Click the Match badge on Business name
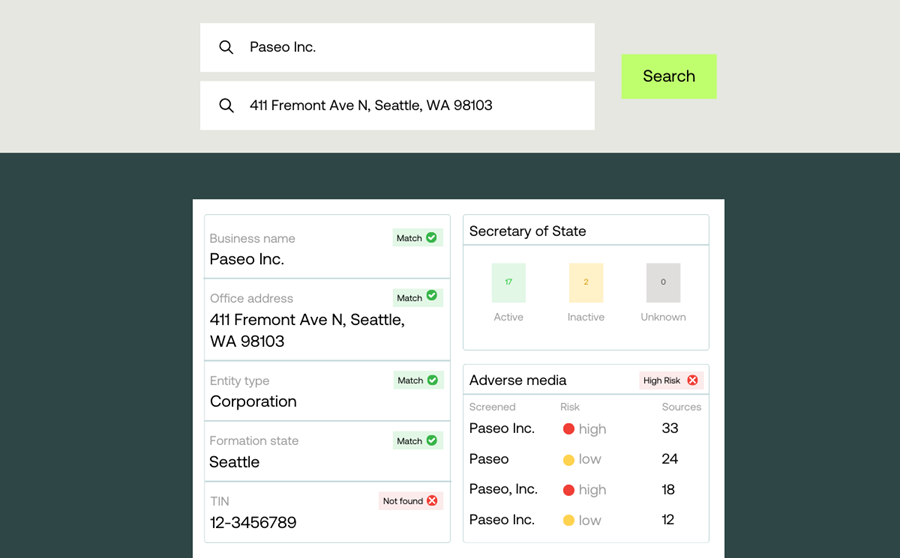 [417, 238]
